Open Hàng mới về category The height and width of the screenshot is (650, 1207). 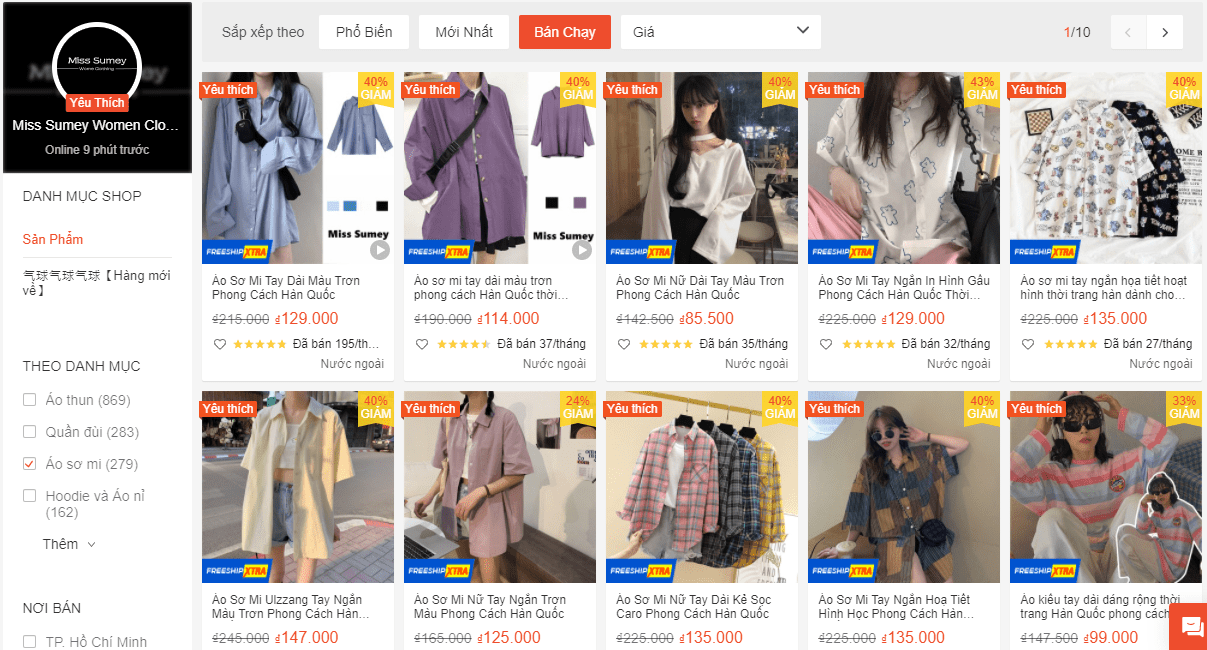[97, 283]
